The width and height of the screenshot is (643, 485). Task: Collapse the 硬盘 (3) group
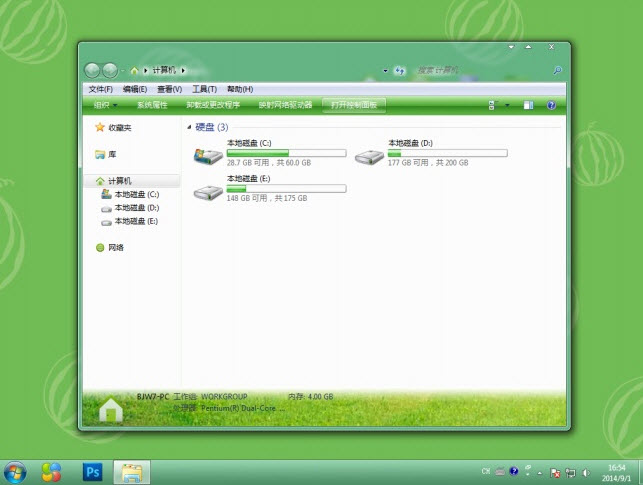coord(189,127)
